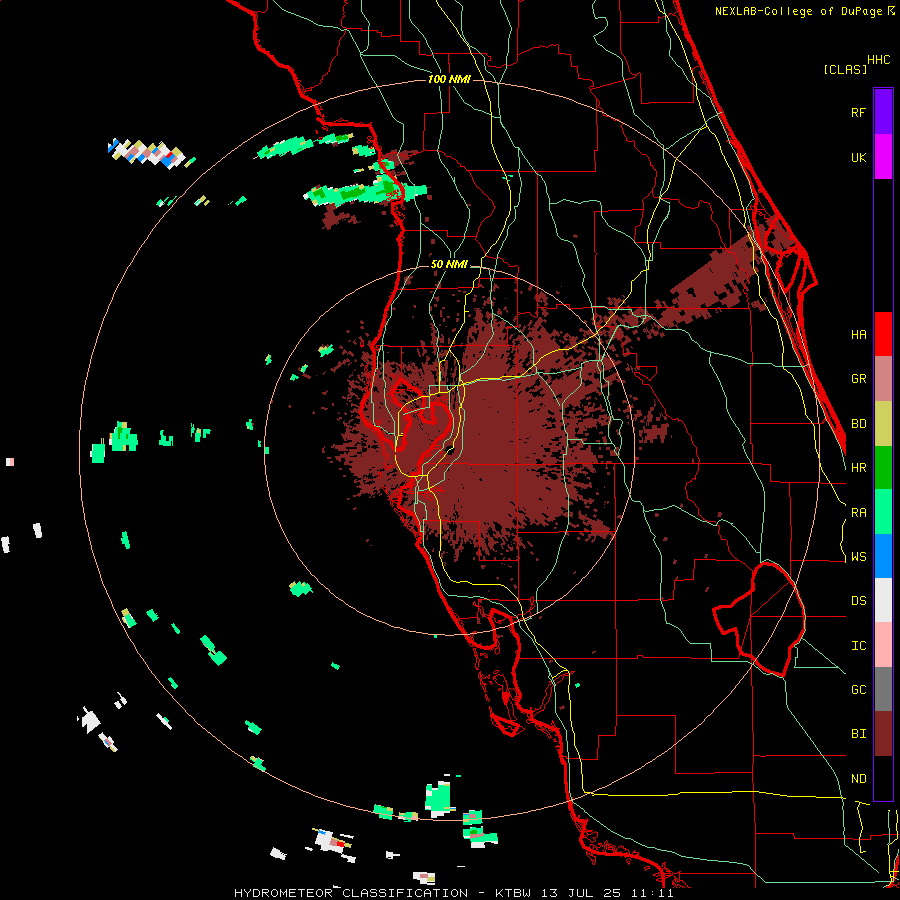Click the IC light pink legend swatch
This screenshot has height=900, width=900.
(883, 645)
